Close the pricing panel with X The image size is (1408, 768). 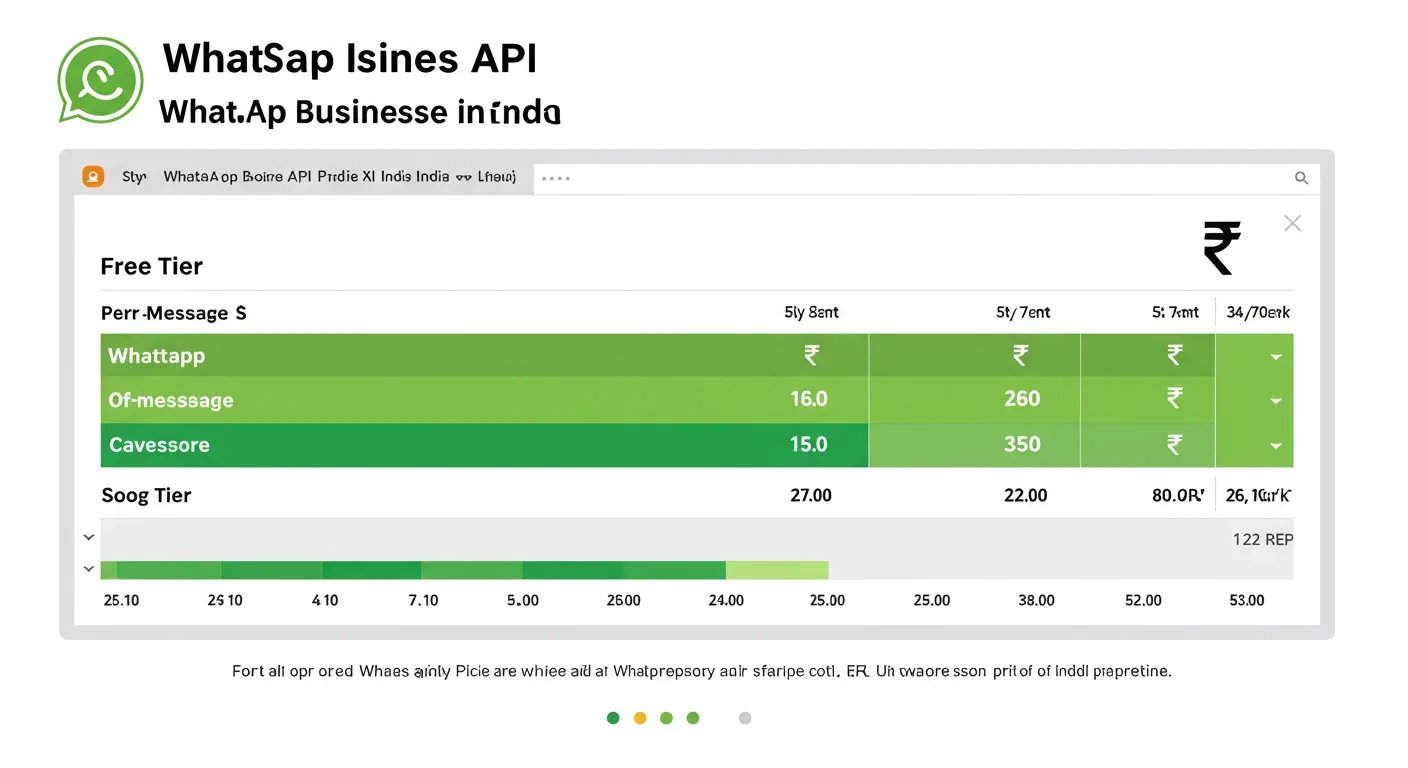coord(1292,223)
